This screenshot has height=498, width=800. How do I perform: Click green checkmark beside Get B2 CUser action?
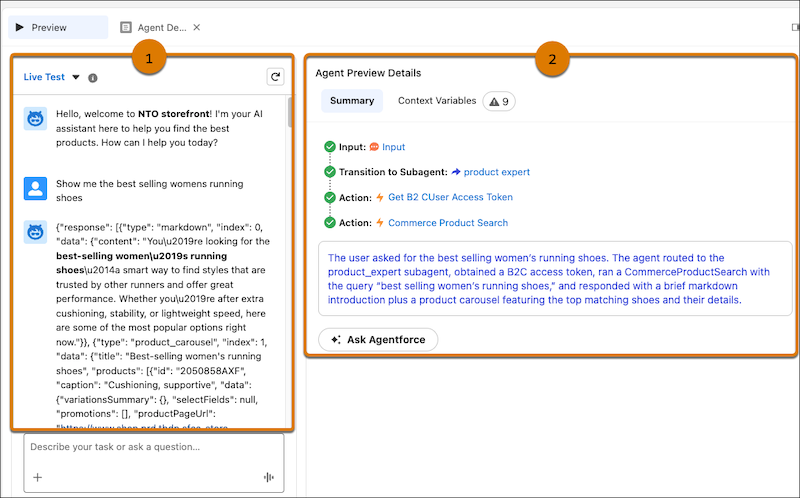click(330, 197)
